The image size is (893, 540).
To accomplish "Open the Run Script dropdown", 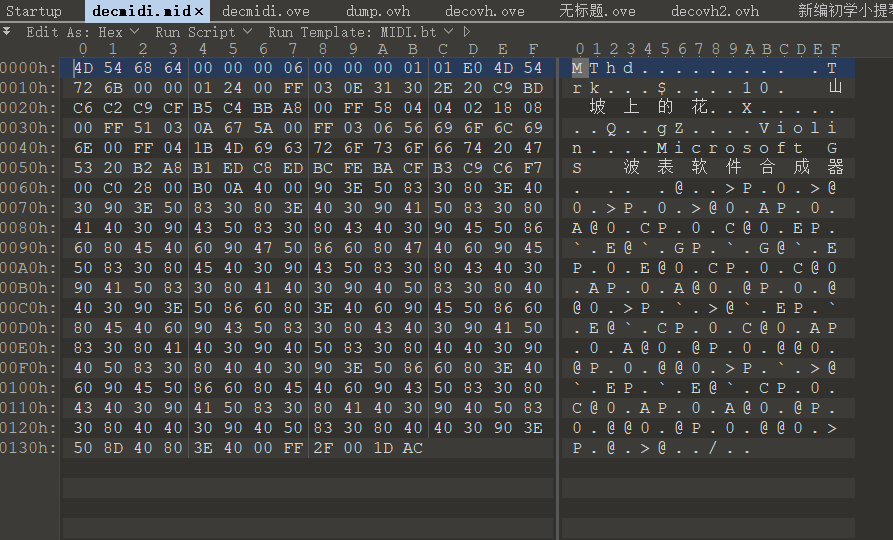I will 203,32.
